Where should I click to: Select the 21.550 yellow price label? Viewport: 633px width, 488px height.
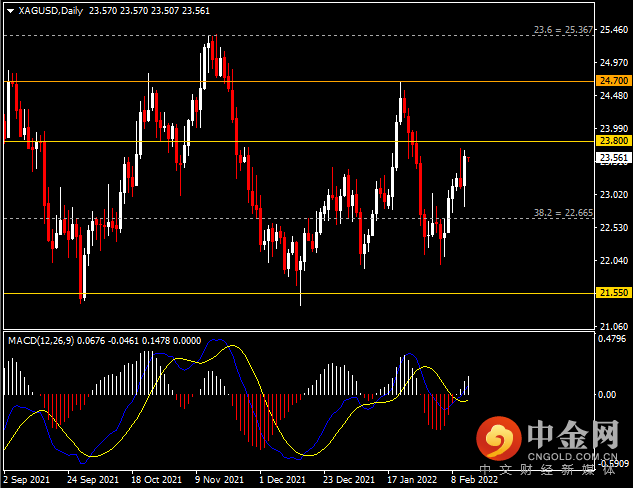[x=613, y=293]
